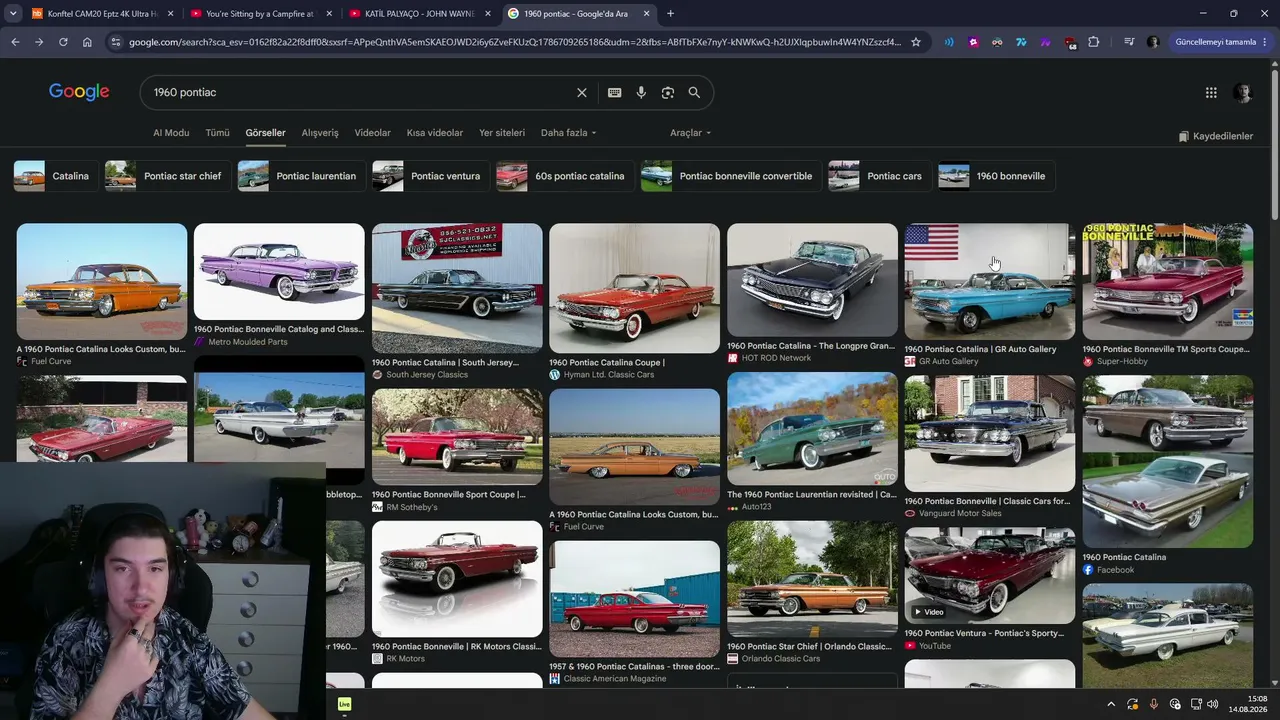
Task: Start voice search with the microphone icon
Action: point(641,92)
